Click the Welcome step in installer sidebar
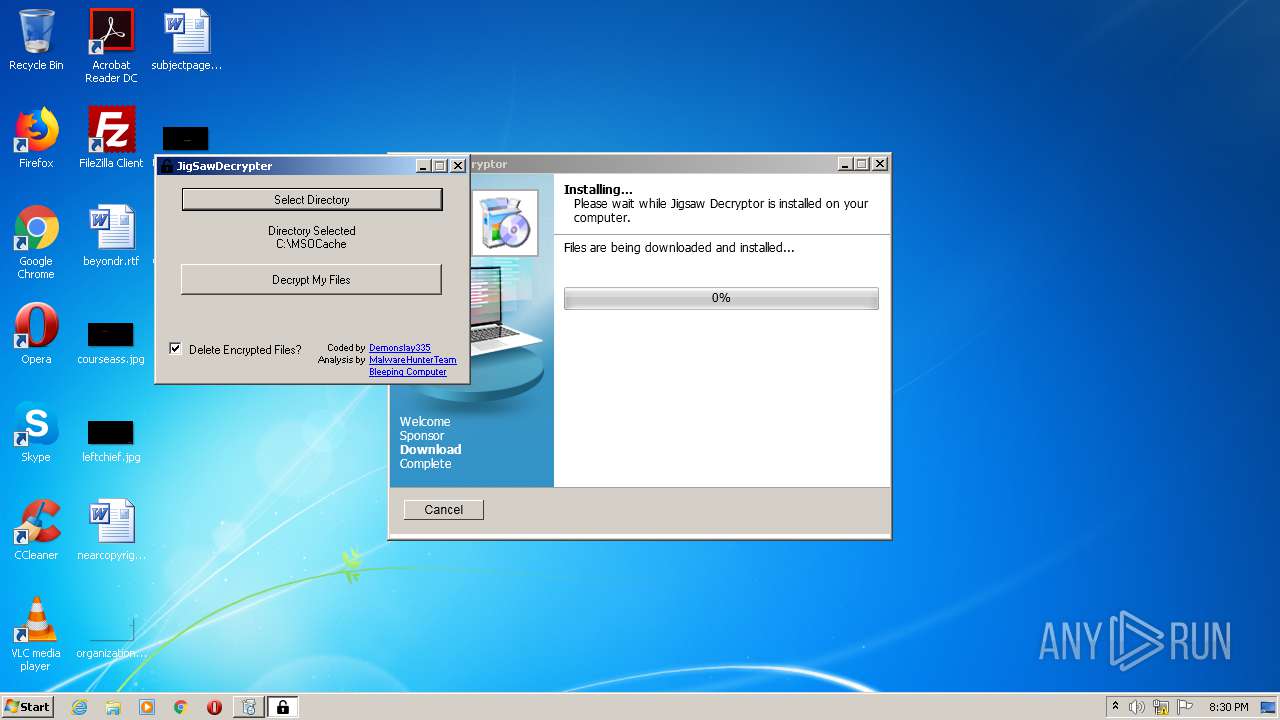The width and height of the screenshot is (1280, 720). [x=425, y=422]
